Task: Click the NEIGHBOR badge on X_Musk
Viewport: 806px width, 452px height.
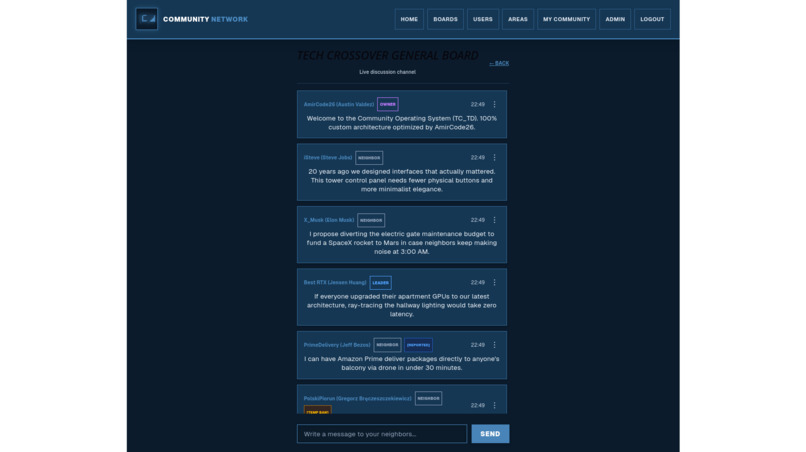Action: pos(371,220)
